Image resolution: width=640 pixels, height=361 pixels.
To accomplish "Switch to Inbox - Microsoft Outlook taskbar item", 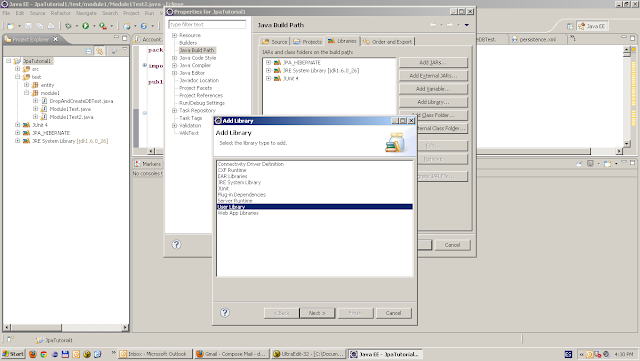I will tap(155, 354).
